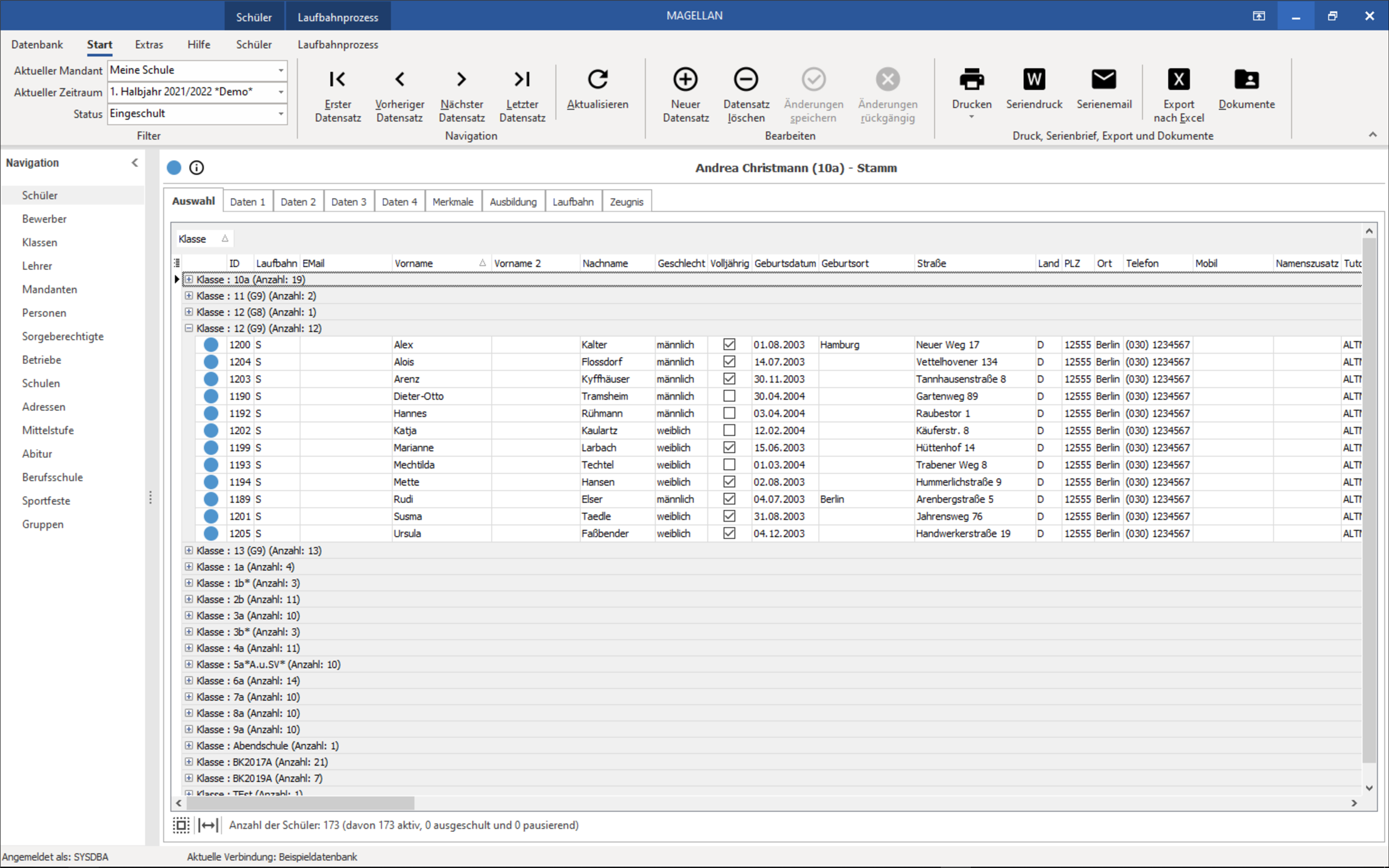The width and height of the screenshot is (1389, 868).
Task: Open the Datenbank menu
Action: (x=37, y=45)
